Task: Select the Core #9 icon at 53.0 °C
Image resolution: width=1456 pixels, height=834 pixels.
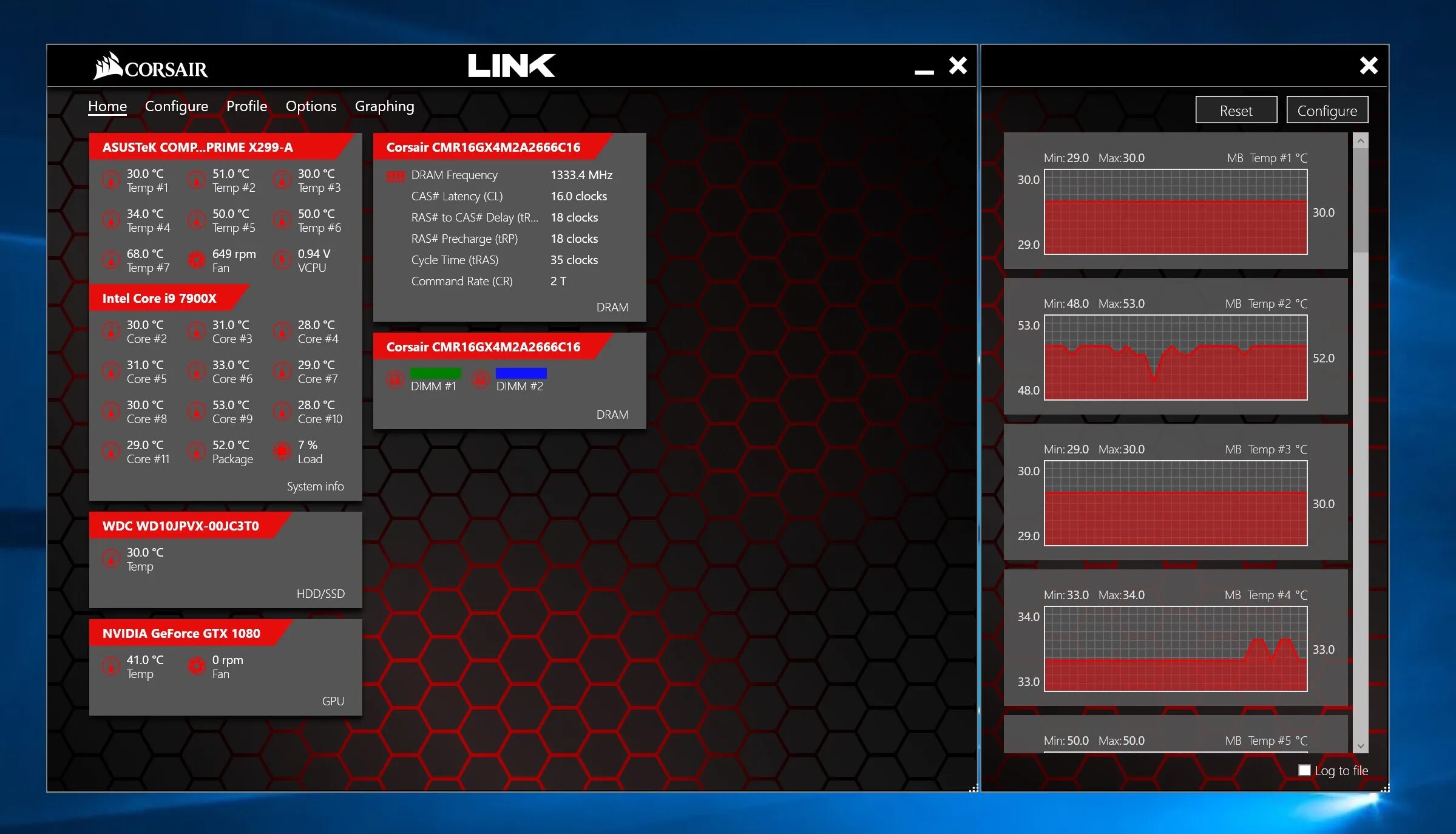Action: click(196, 412)
